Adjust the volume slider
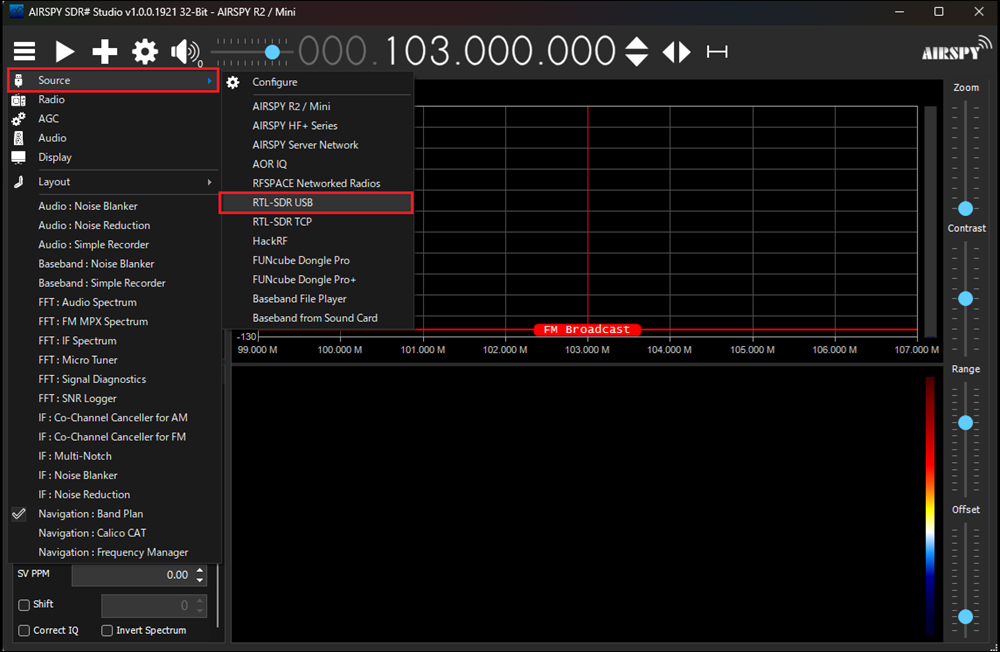 pyautogui.click(x=272, y=52)
